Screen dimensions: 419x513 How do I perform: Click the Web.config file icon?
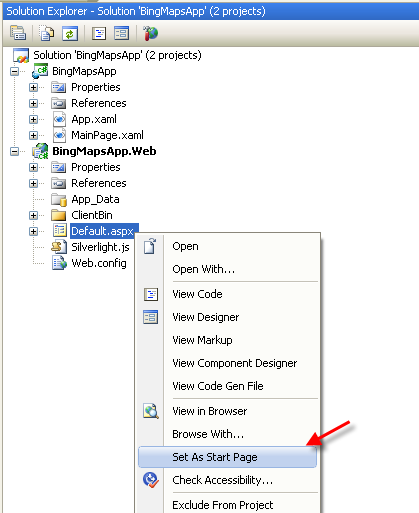59,263
